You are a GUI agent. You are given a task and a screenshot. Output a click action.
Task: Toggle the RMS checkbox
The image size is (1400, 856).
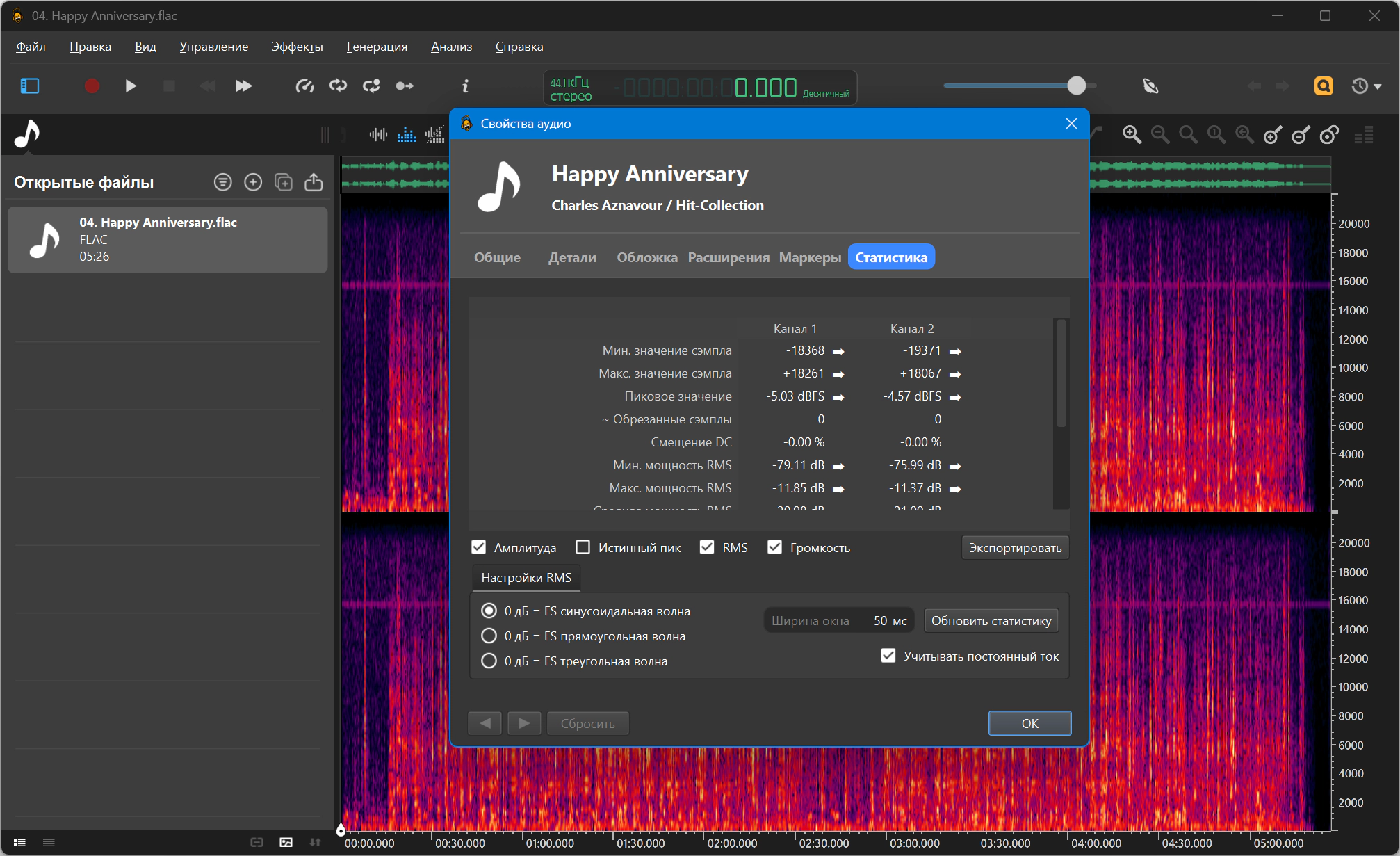pyautogui.click(x=707, y=547)
